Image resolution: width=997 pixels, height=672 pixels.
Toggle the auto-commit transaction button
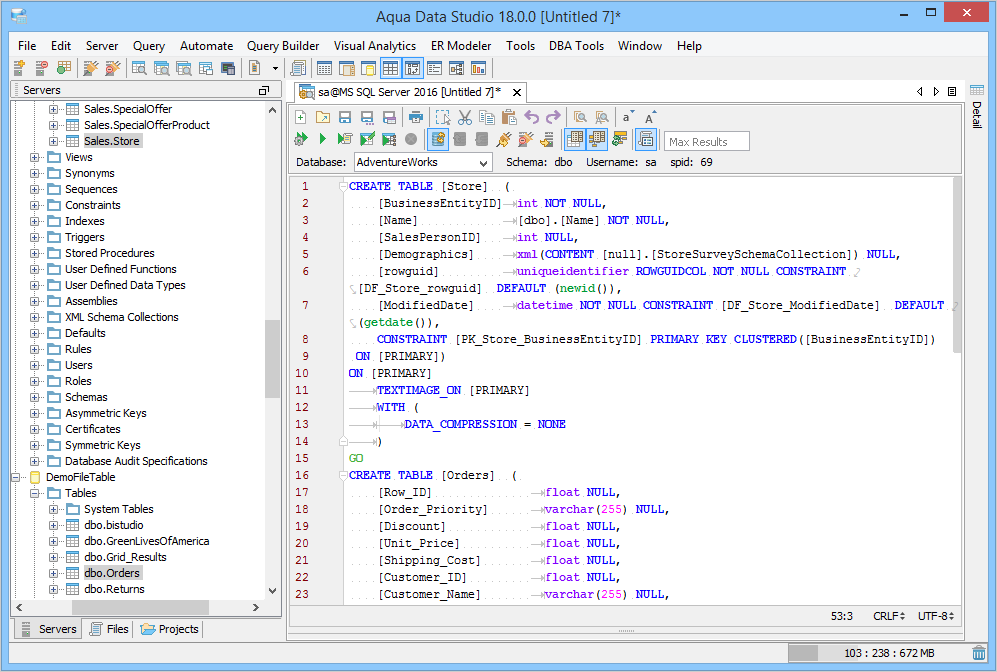click(438, 140)
